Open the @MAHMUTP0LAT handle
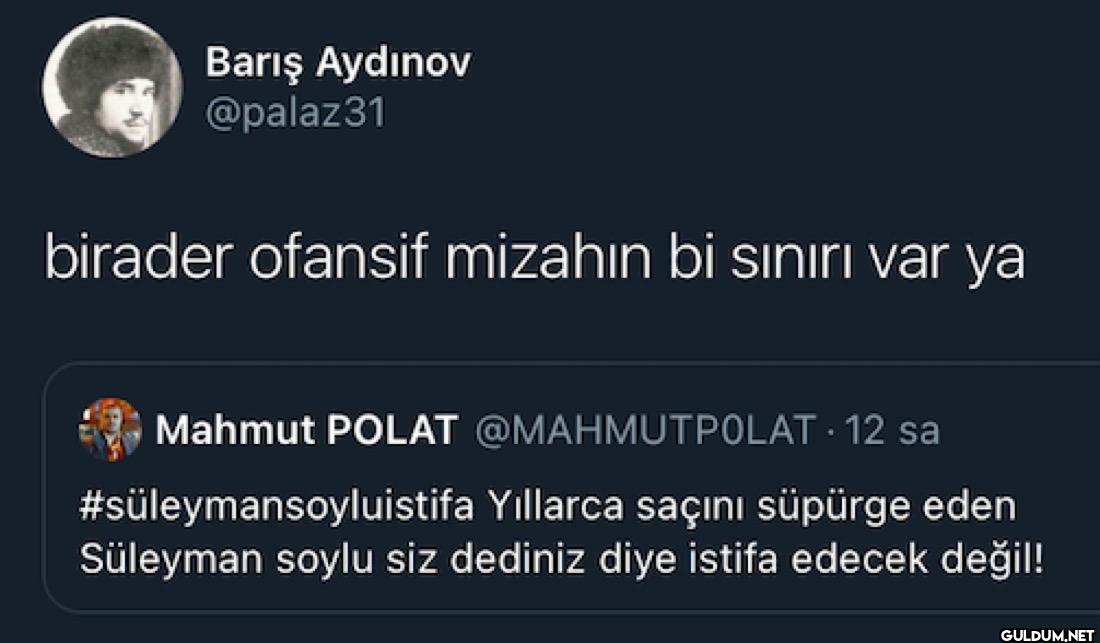The width and height of the screenshot is (1100, 643). [646, 430]
